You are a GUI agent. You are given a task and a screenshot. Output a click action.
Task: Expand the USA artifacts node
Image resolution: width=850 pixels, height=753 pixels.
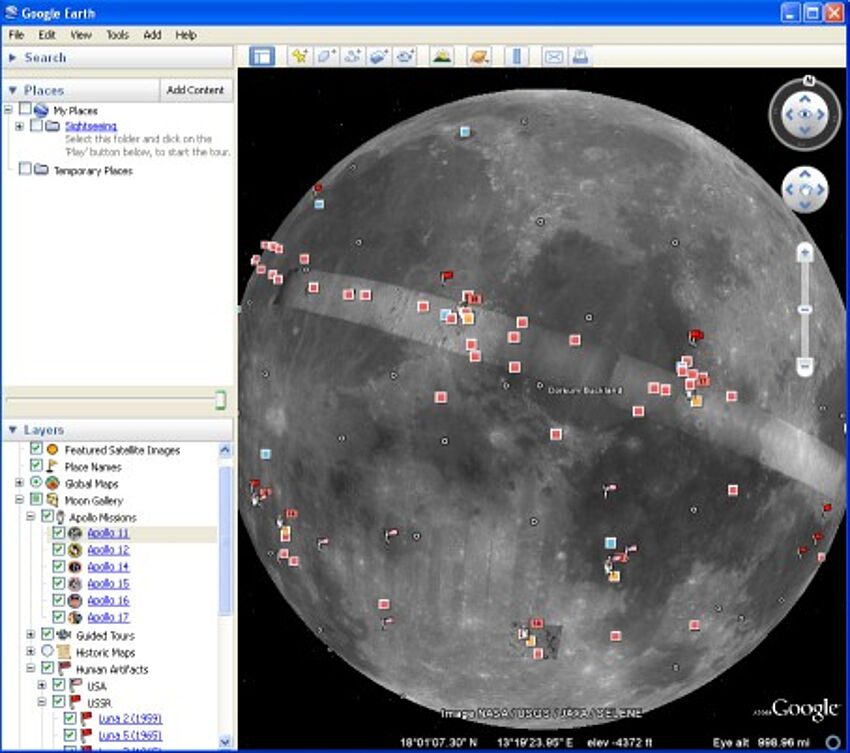42,685
